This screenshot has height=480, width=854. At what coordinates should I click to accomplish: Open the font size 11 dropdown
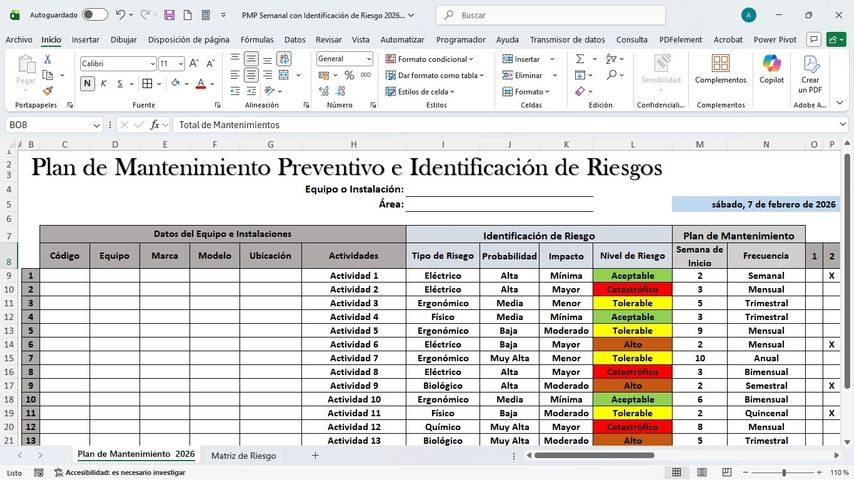point(181,64)
